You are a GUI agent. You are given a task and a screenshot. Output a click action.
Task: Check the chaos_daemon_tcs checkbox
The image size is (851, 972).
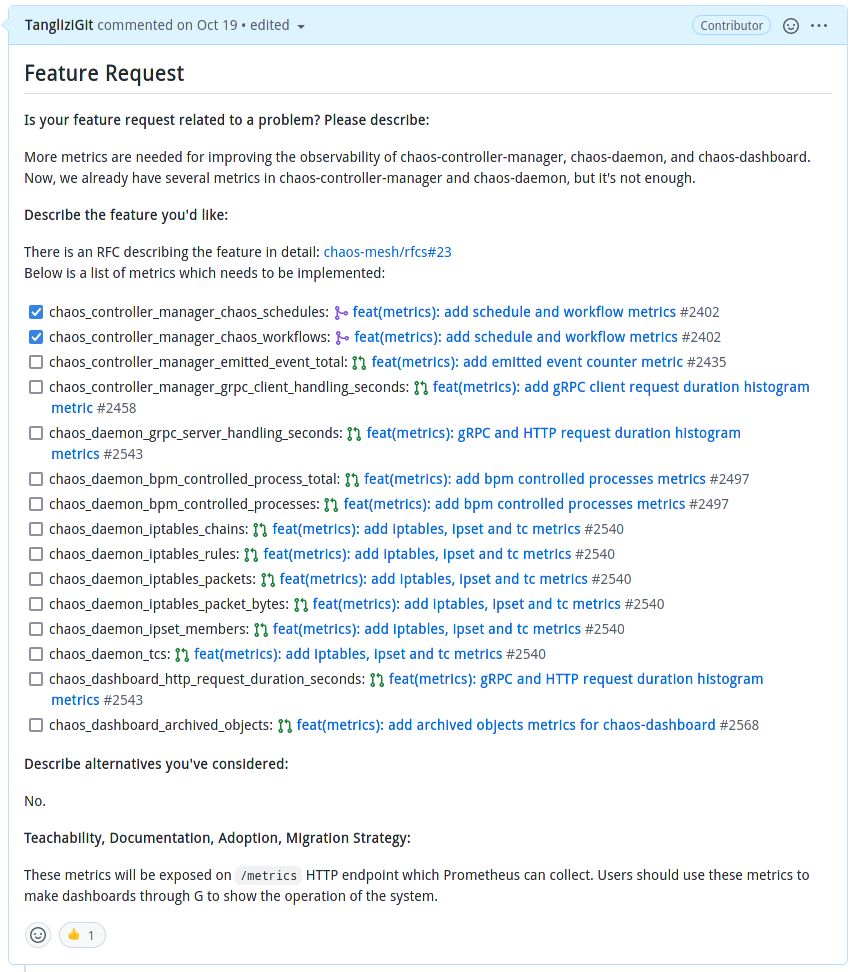click(36, 653)
